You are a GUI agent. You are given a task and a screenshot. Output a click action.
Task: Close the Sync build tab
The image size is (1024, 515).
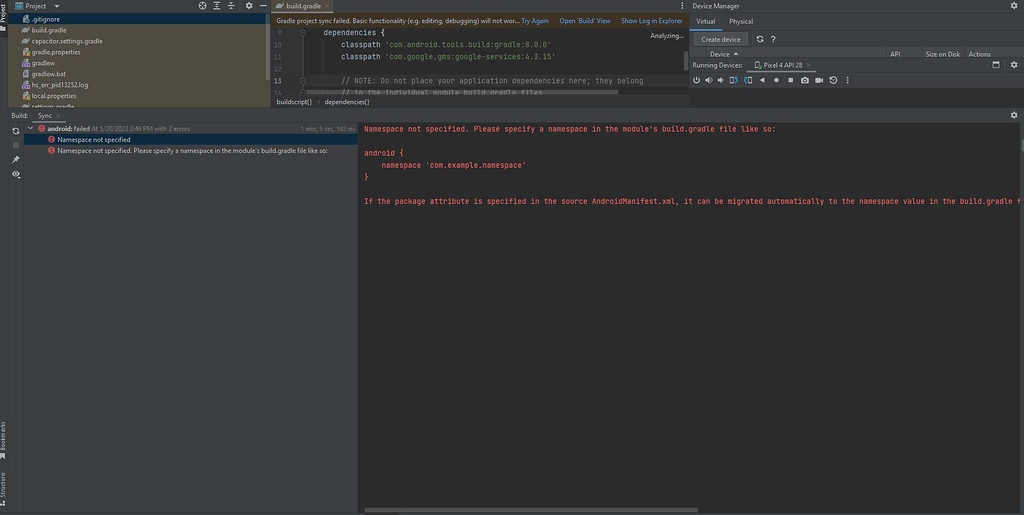(x=57, y=116)
